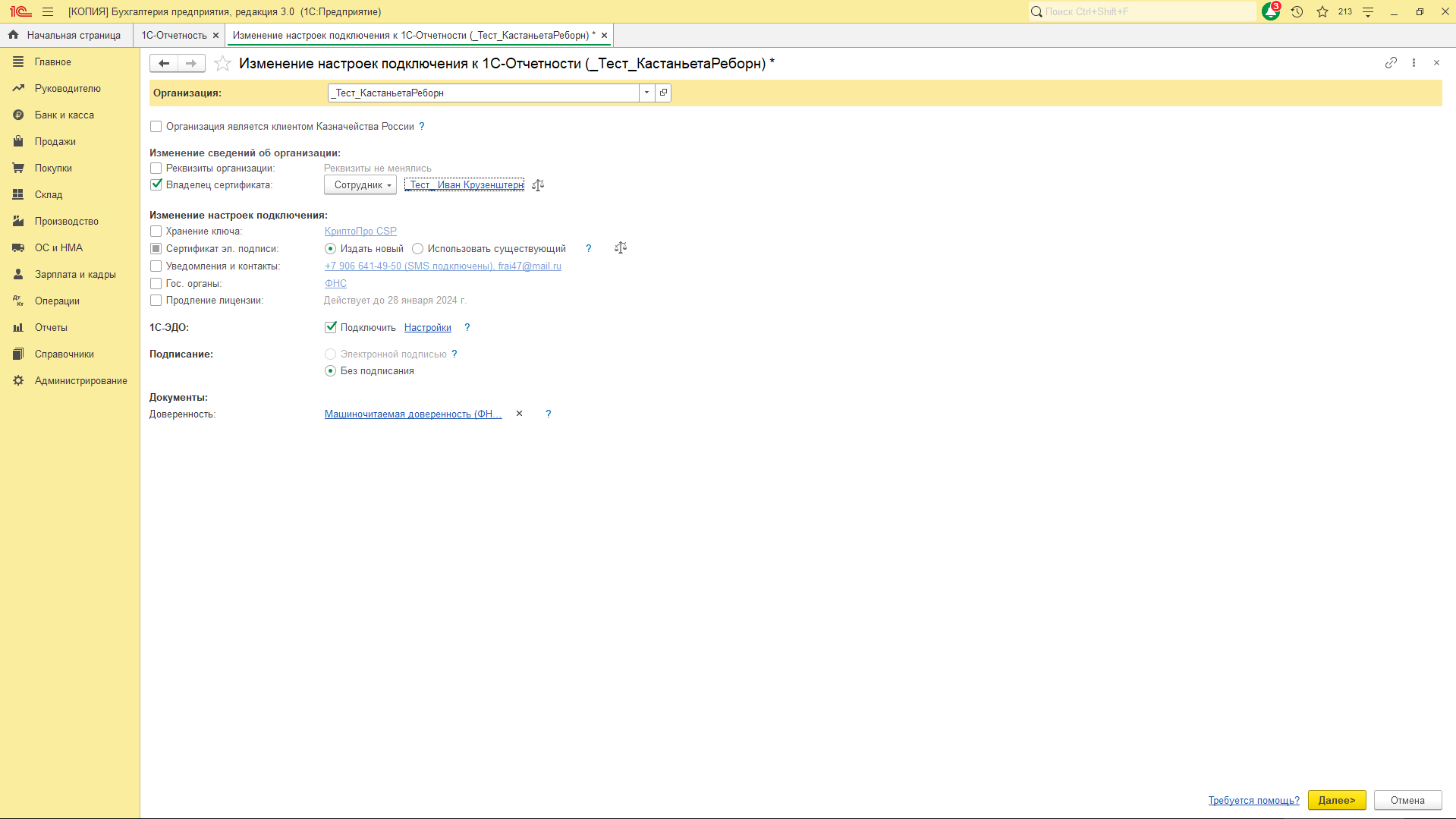Select Использовать существующий radio button
The image size is (1456, 819).
(417, 249)
